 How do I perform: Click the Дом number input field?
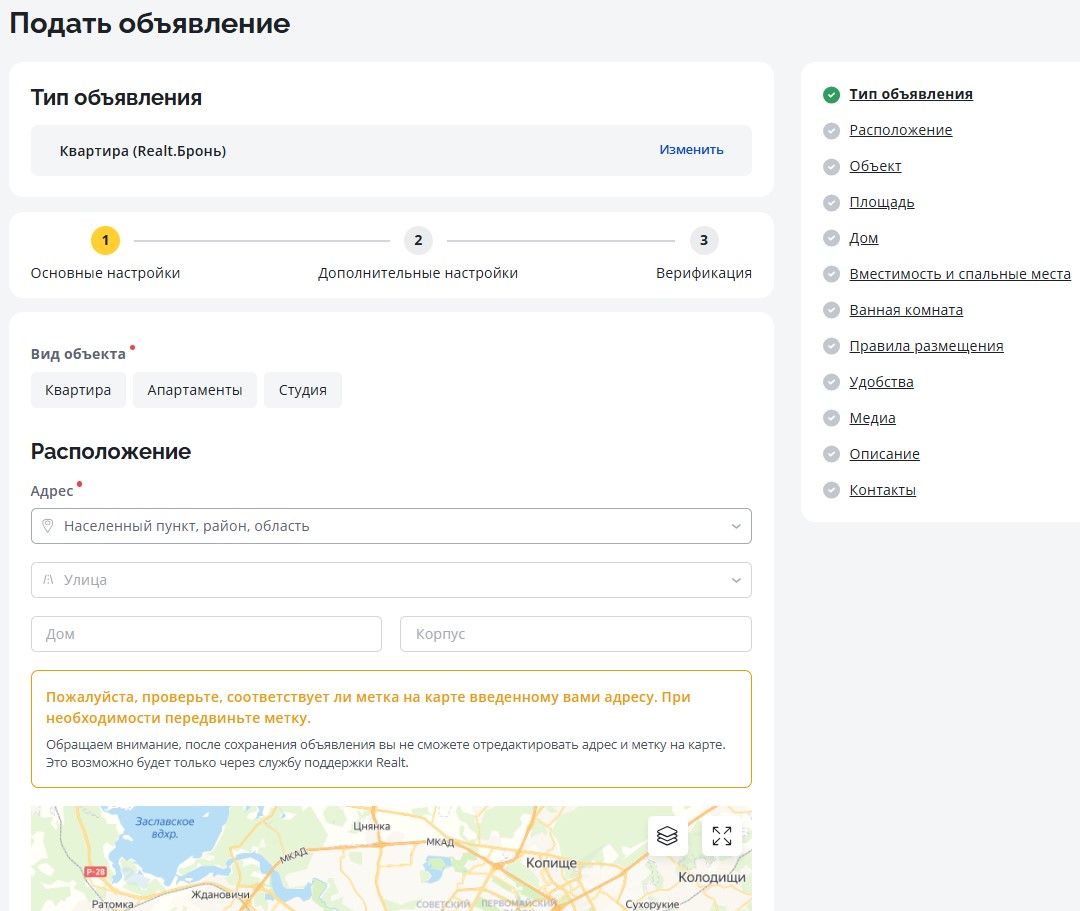[206, 634]
